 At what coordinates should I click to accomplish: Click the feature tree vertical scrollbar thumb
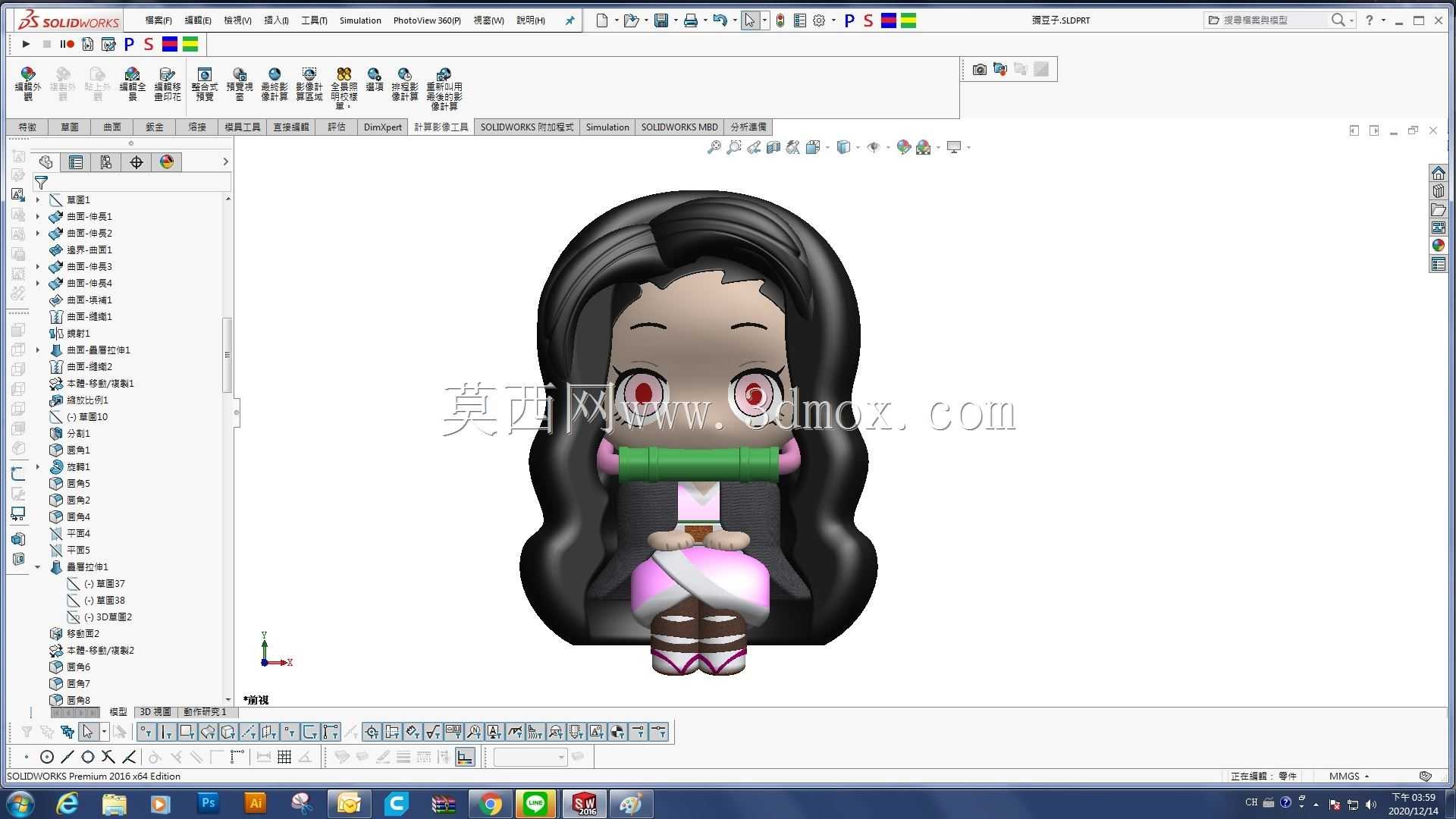(227, 355)
